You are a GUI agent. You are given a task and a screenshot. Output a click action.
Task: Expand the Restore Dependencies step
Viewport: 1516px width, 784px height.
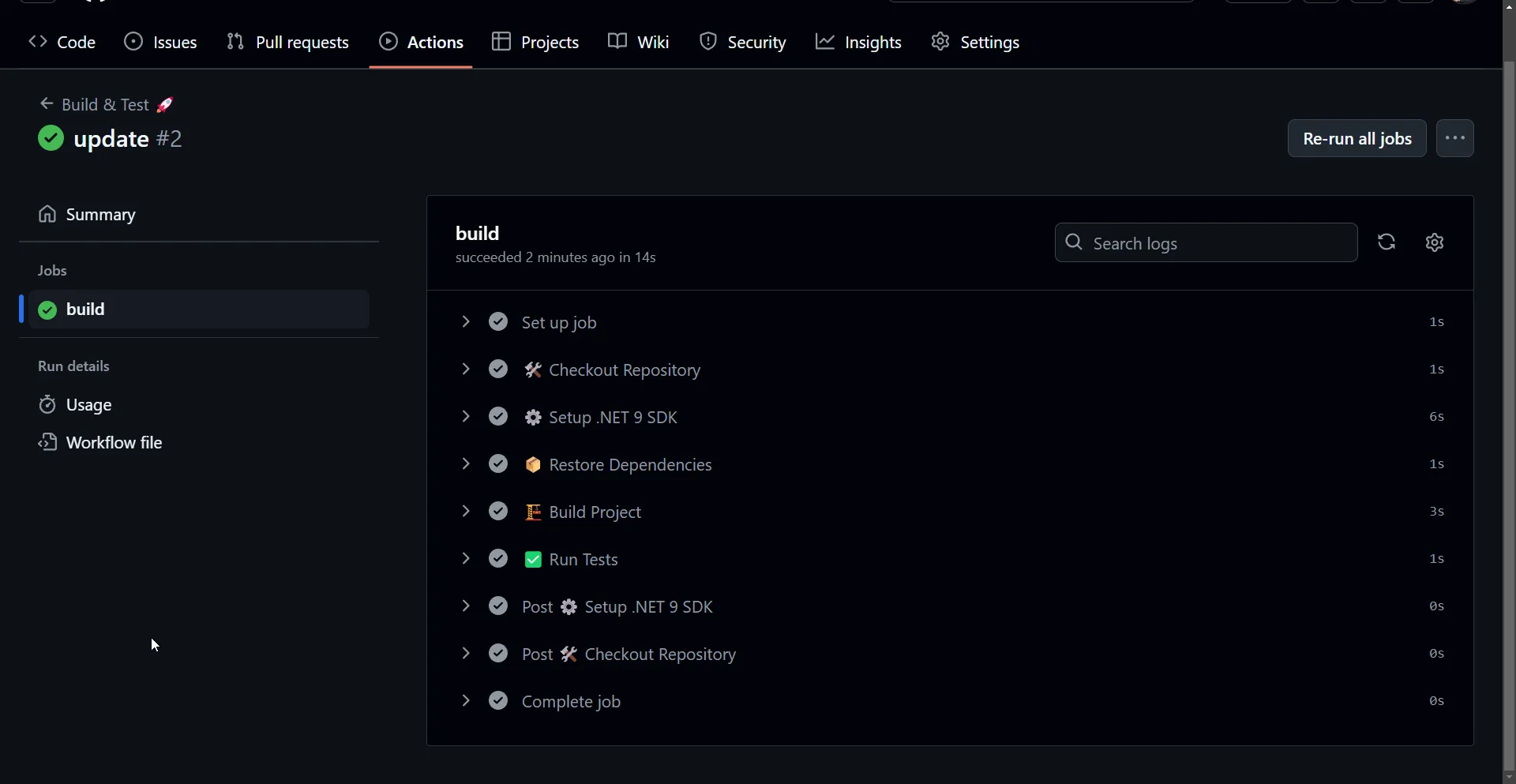[466, 464]
